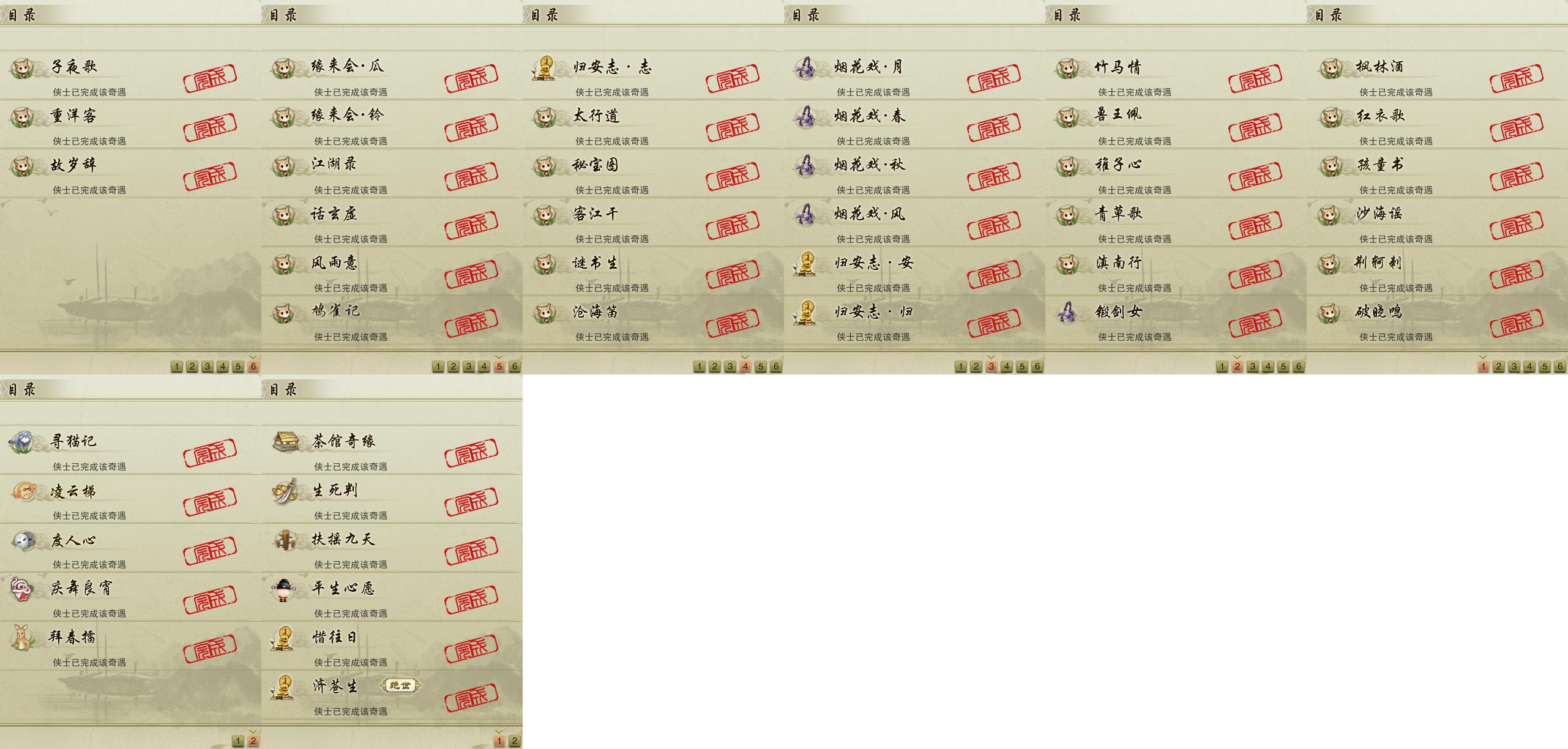Open the 济苍生 adventure entry
The image size is (1568, 749).
(392, 695)
